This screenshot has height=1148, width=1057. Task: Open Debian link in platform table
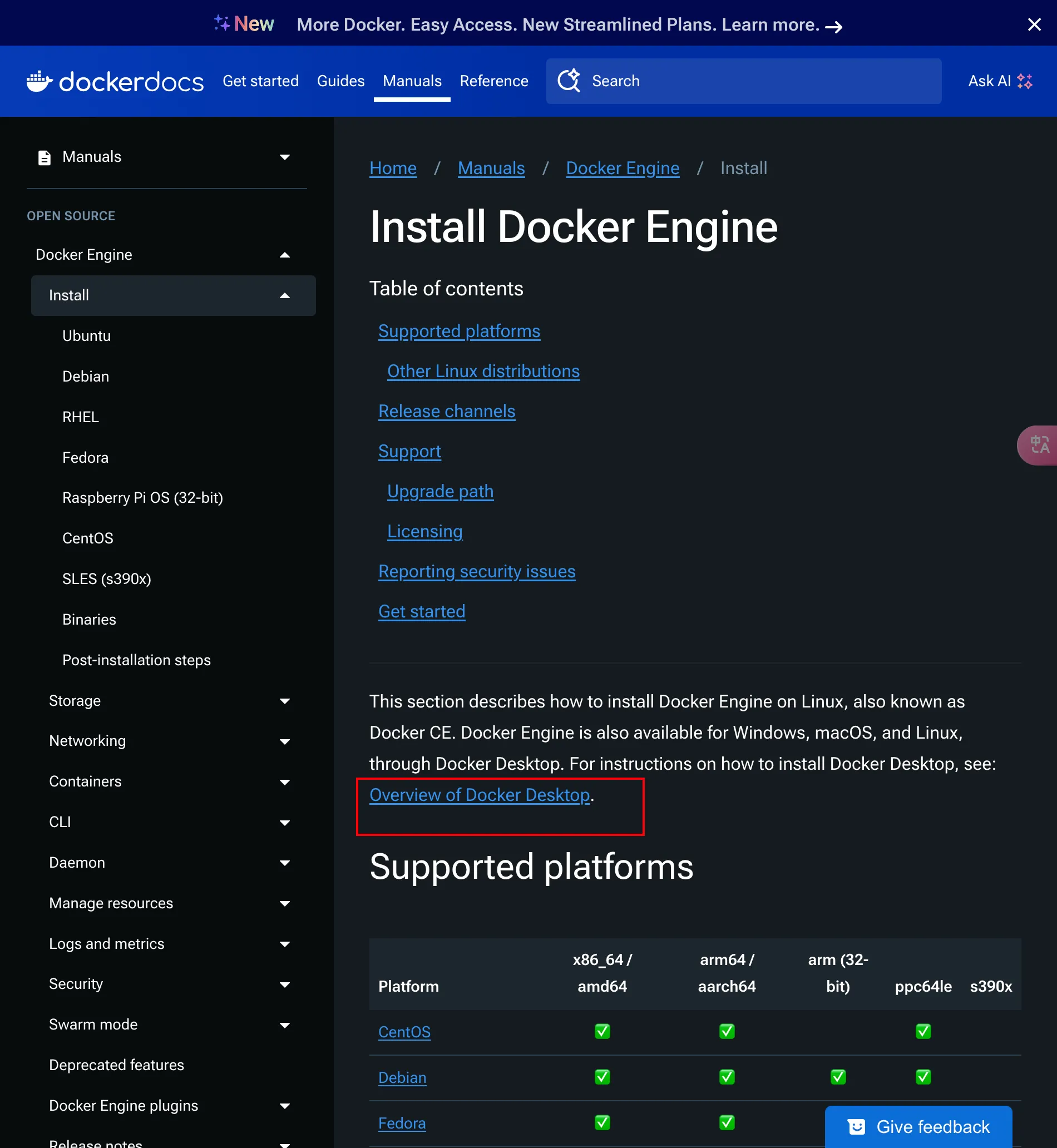click(x=402, y=1077)
